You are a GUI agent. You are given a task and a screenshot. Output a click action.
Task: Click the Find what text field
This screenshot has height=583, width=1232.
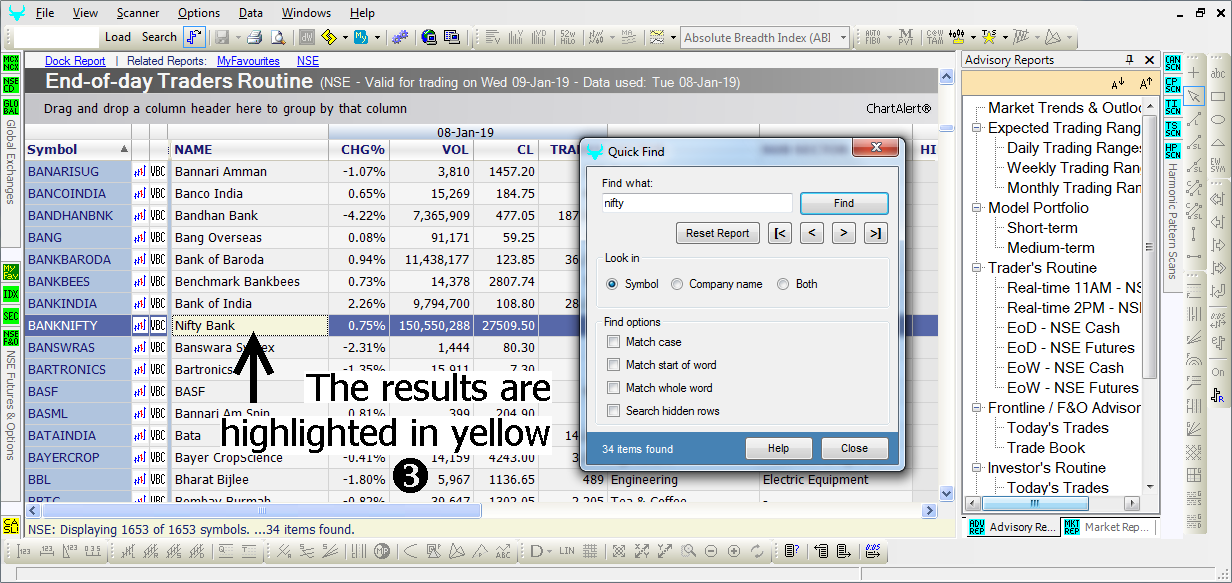coord(697,203)
